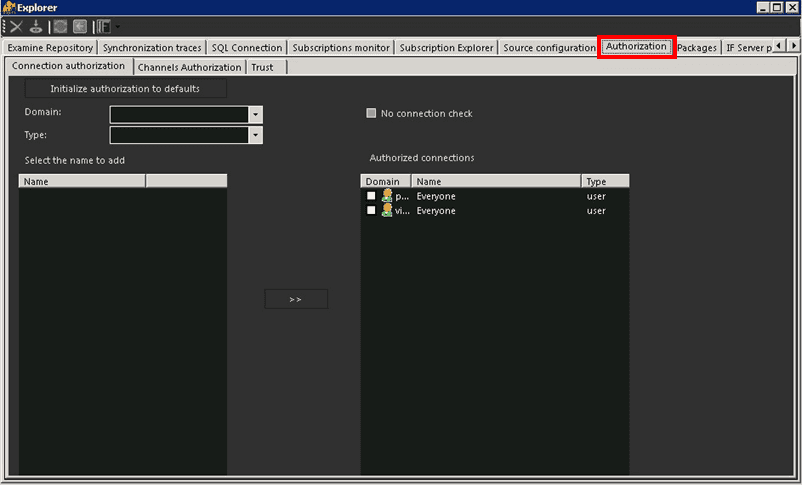Click the fourth toolbar icon with left arrow
This screenshot has width=802, height=485.
[80, 26]
